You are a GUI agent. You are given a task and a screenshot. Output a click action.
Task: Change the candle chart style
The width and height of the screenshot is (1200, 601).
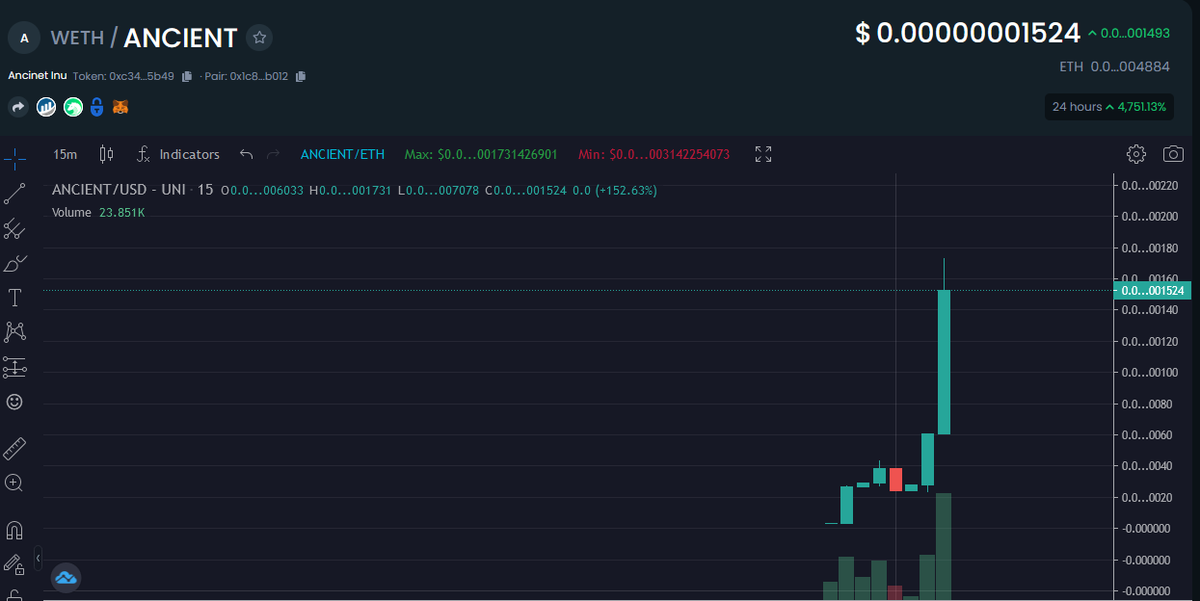tap(107, 154)
